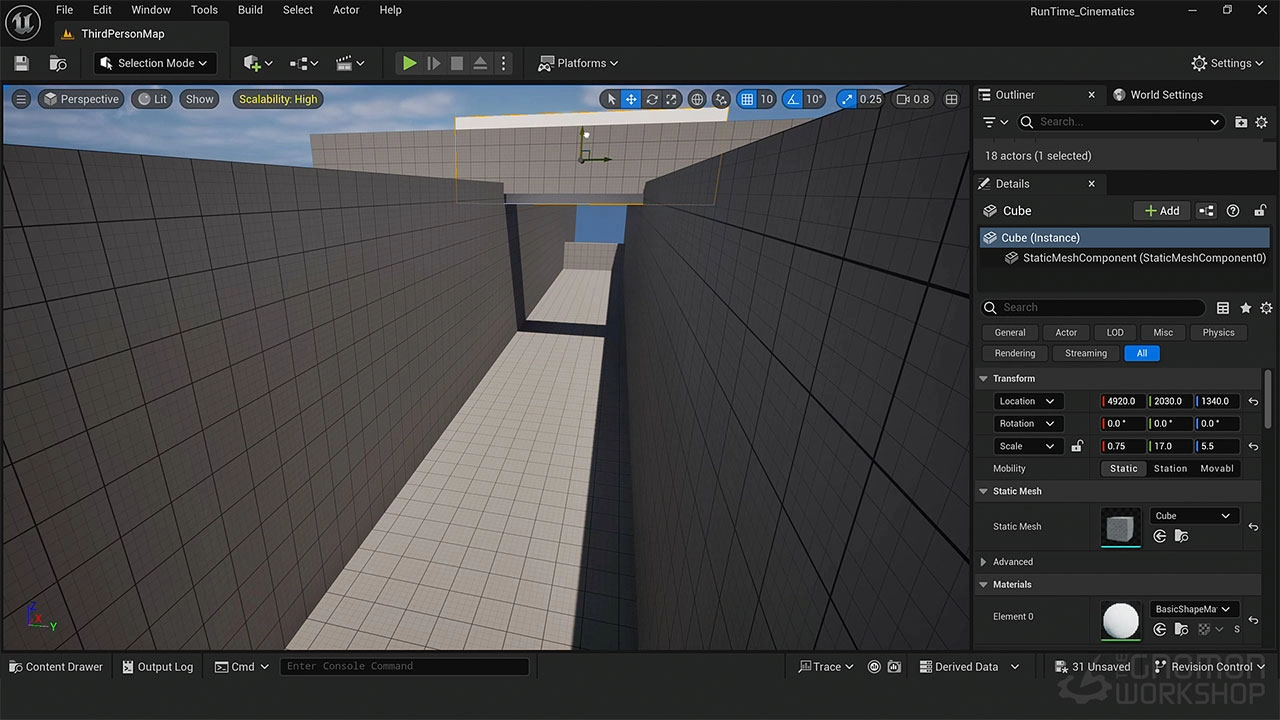Open the Quickly Add to Project cube icon

252,63
